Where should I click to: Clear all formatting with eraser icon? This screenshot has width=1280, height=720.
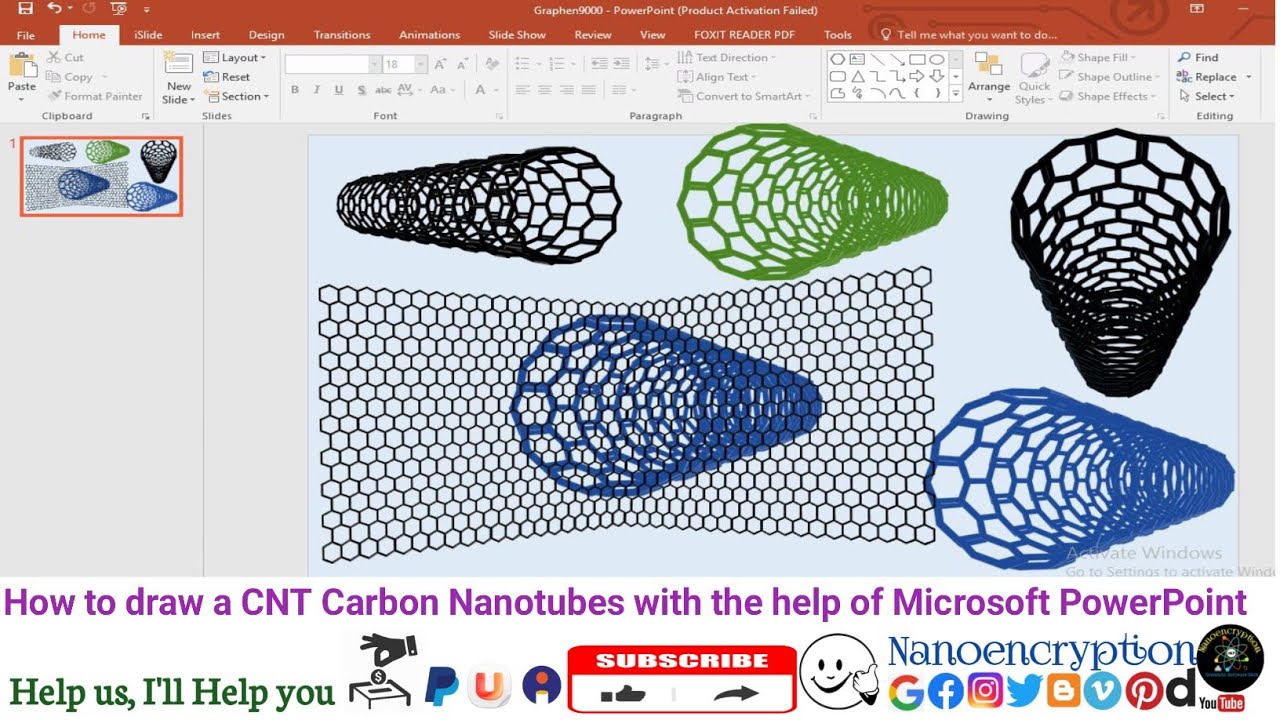click(x=492, y=64)
